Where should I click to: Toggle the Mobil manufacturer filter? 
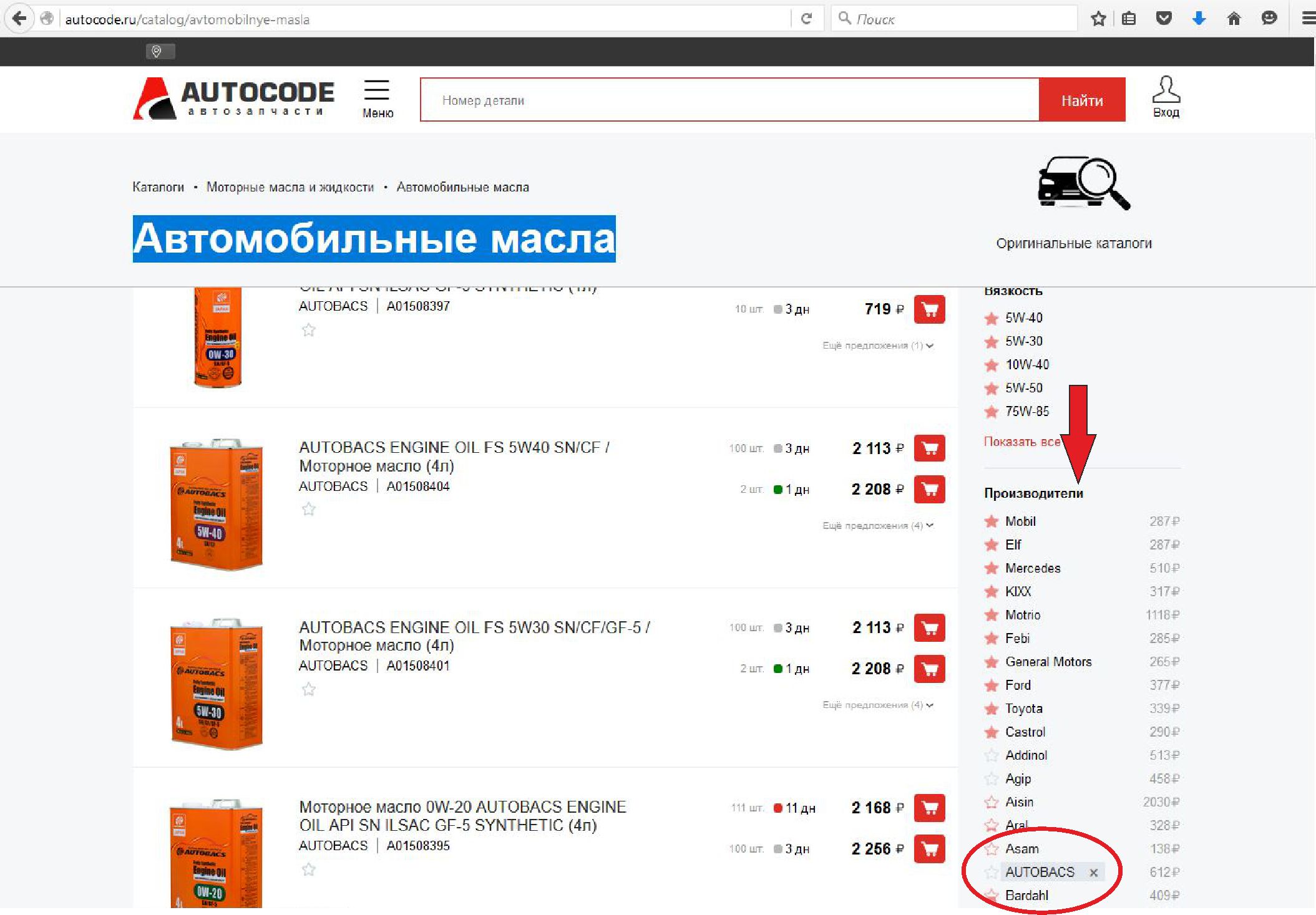click(x=1020, y=521)
